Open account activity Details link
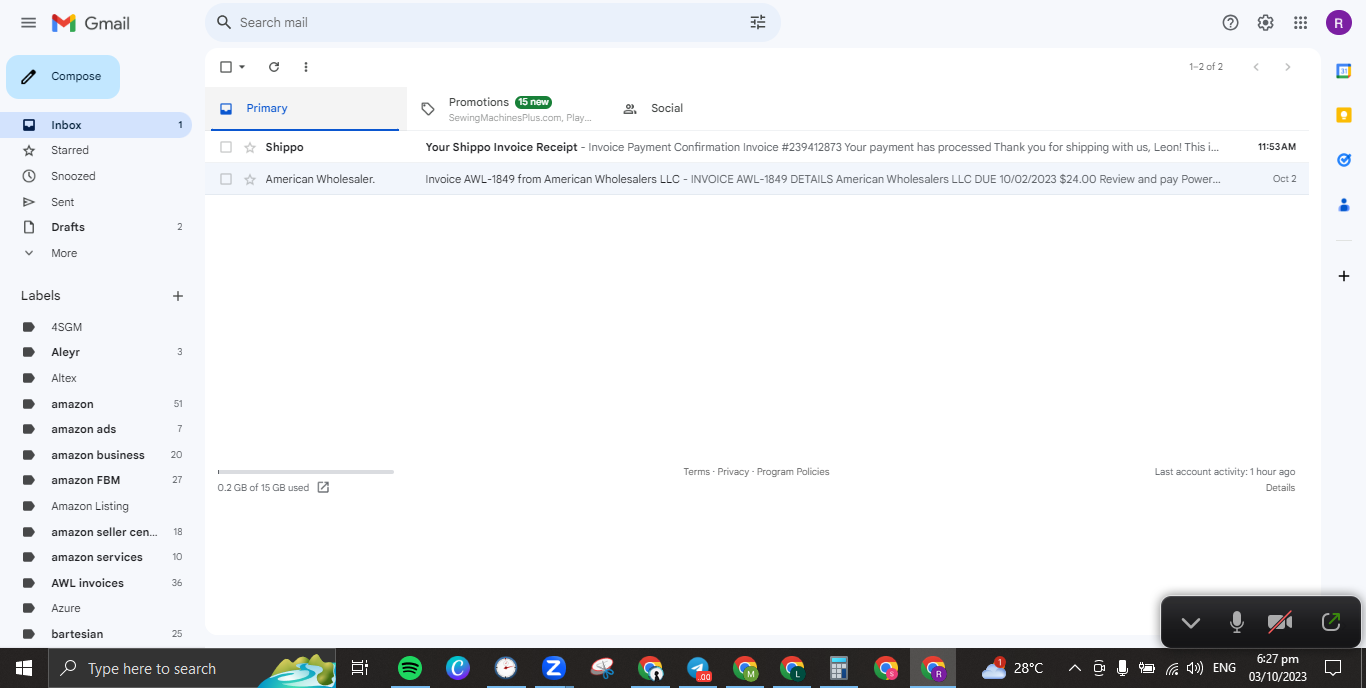Screen dimensions: 1366x688 (x=1280, y=488)
